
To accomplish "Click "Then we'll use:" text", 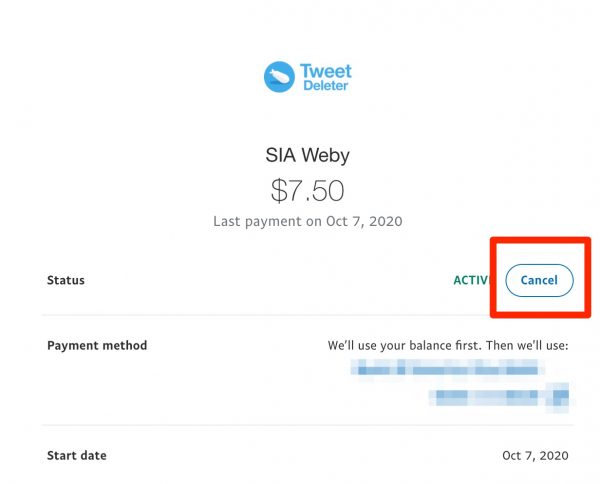I will point(519,345).
